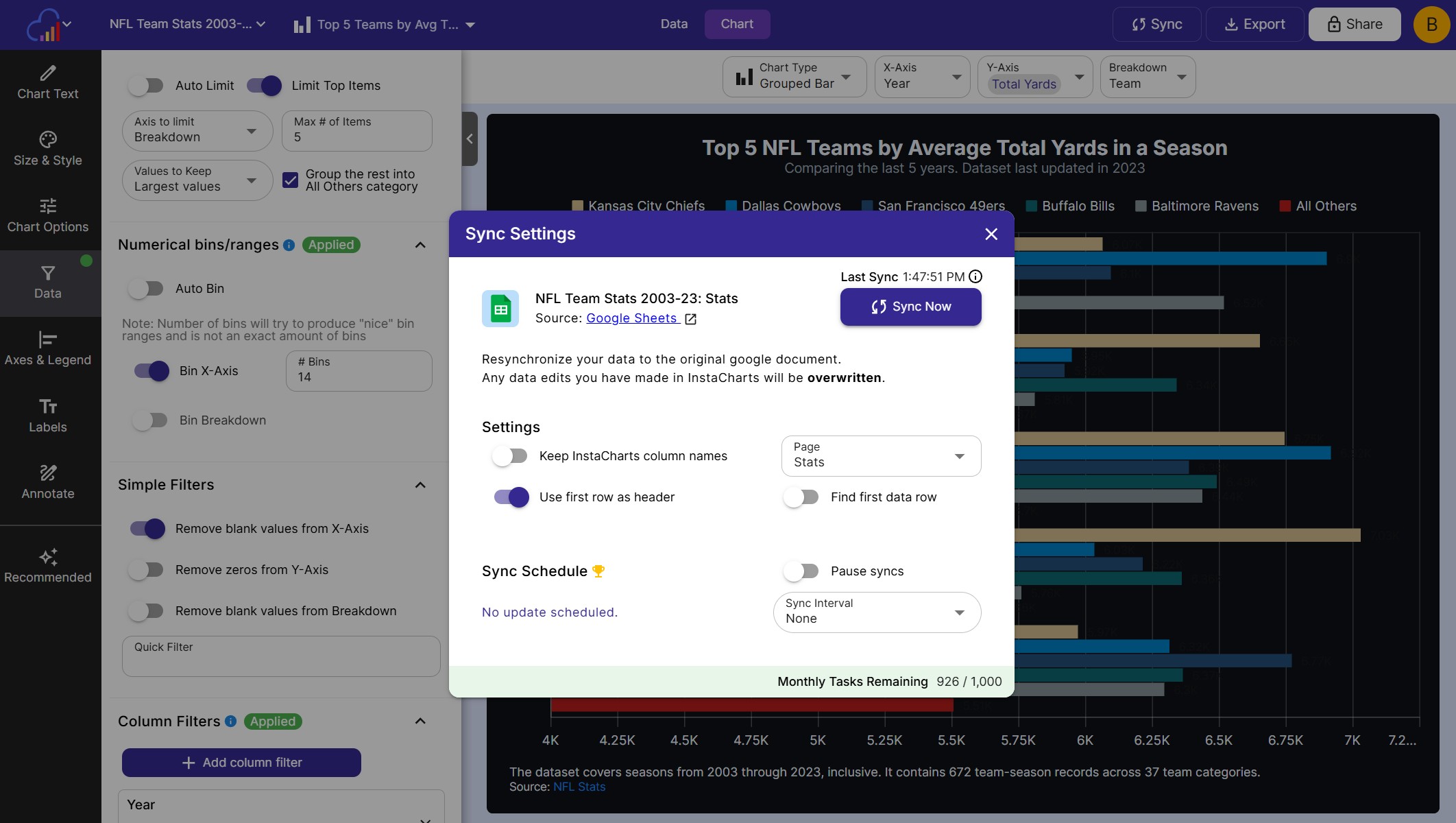Open user avatar B menu

point(1431,25)
